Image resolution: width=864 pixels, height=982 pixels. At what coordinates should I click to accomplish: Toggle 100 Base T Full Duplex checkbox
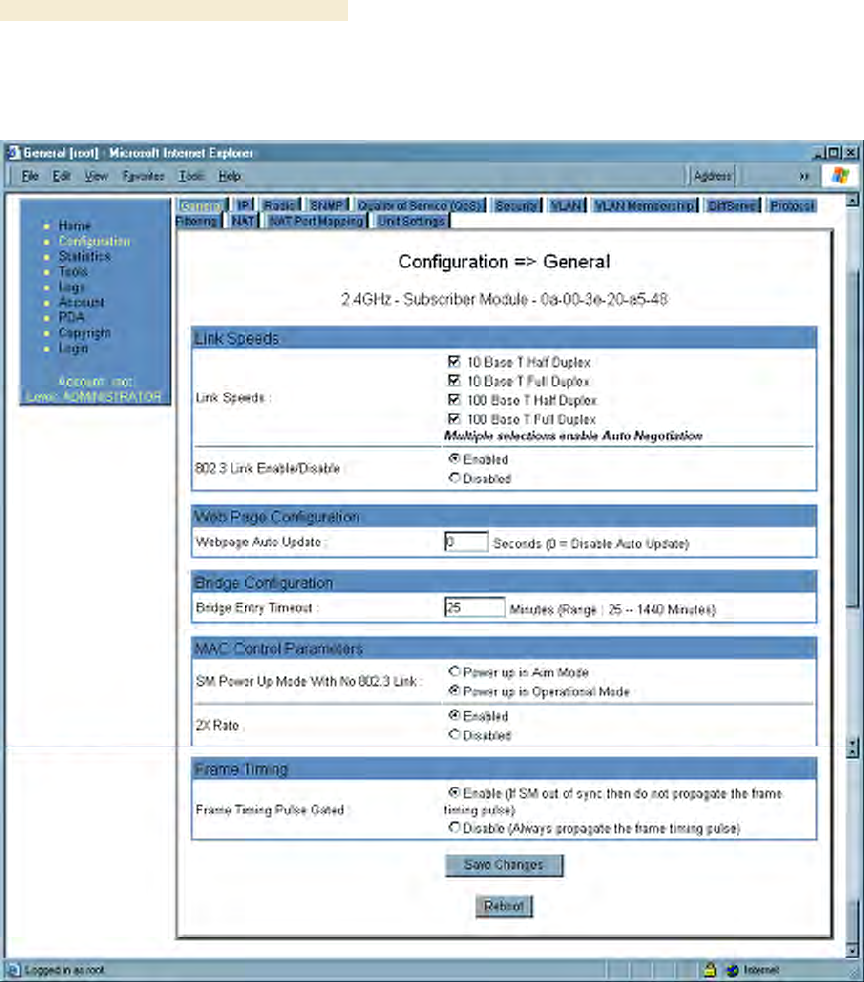click(454, 418)
